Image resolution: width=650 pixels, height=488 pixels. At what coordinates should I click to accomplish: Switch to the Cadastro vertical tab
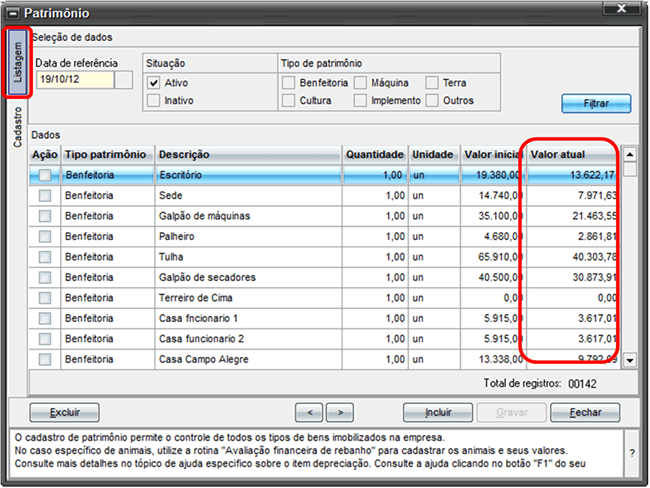(17, 127)
